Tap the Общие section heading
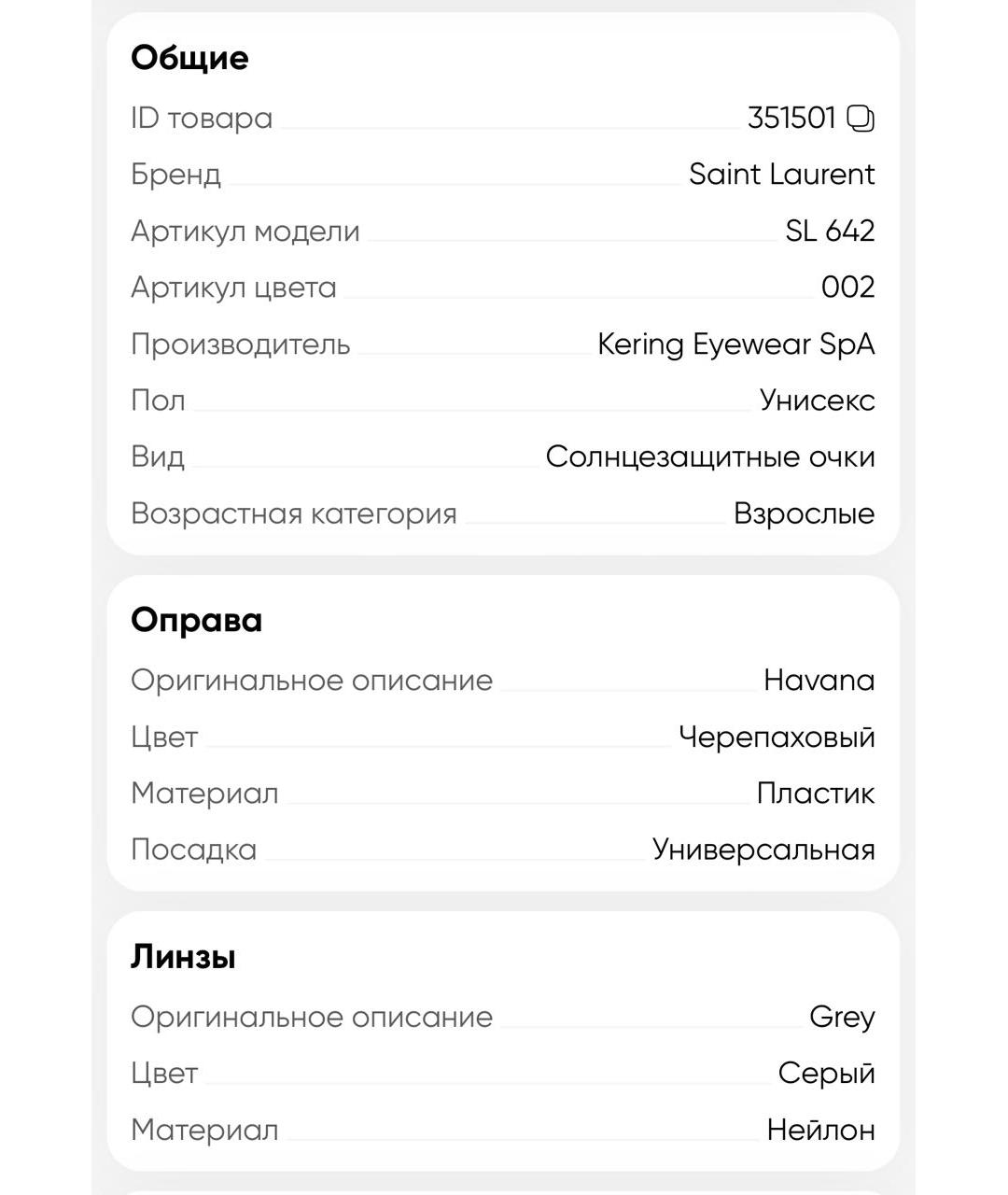1008x1195 pixels. [x=189, y=58]
